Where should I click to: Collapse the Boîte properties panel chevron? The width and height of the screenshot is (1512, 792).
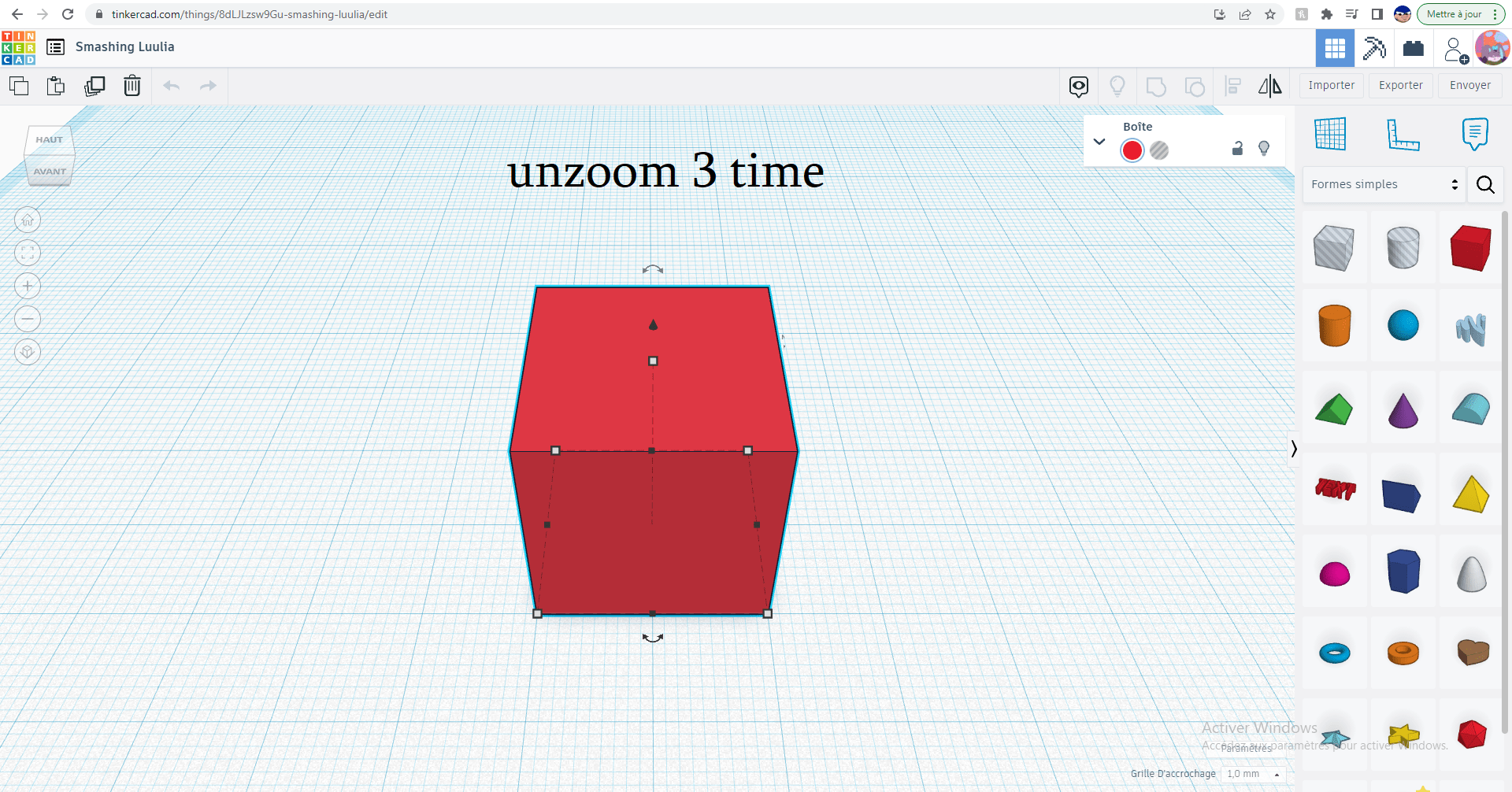1099,142
